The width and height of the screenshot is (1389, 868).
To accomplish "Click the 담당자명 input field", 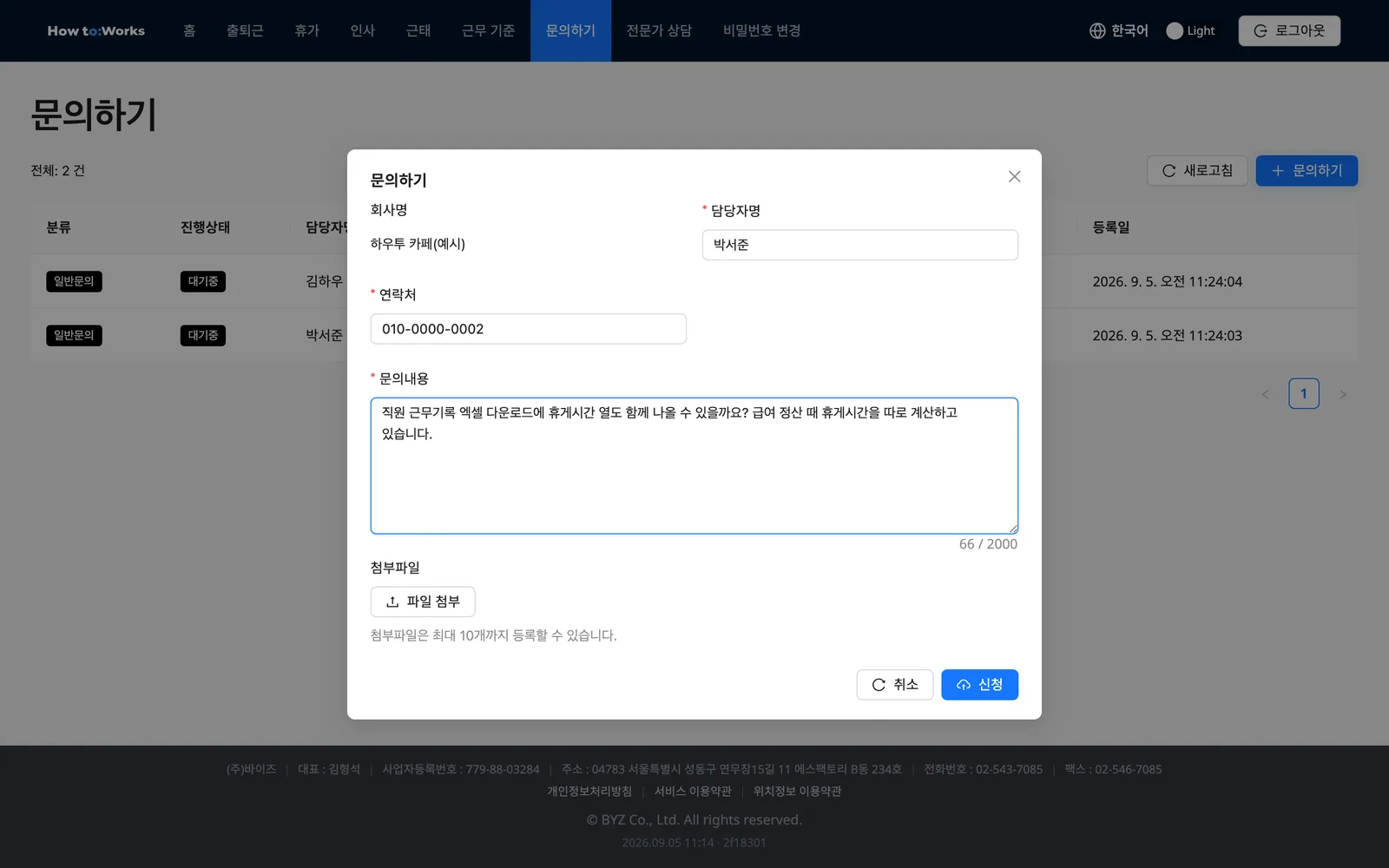I will [x=860, y=245].
